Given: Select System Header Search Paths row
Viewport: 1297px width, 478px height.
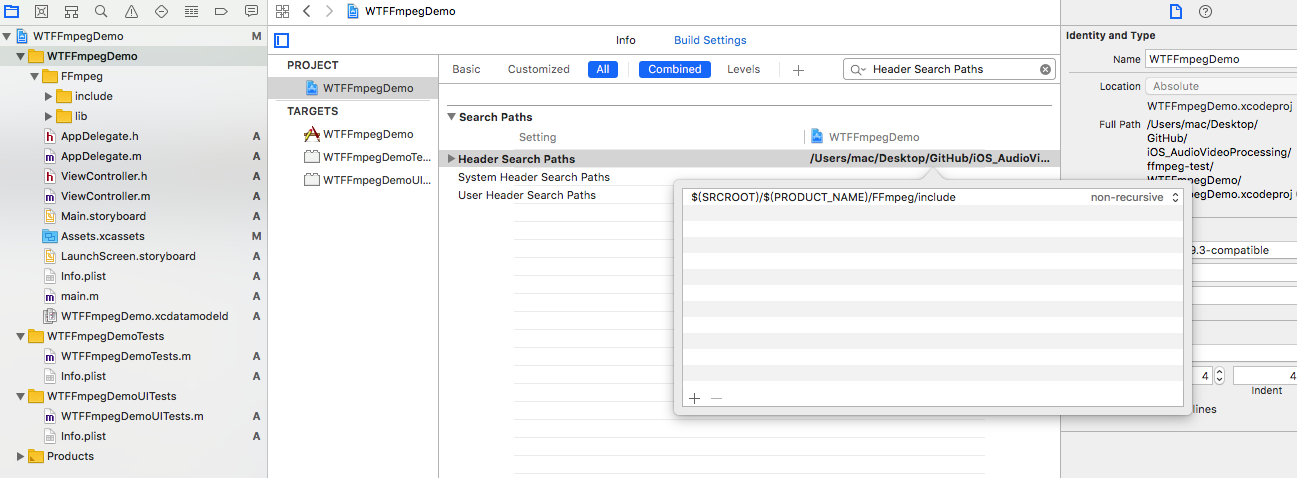Looking at the screenshot, I should click(x=750, y=177).
